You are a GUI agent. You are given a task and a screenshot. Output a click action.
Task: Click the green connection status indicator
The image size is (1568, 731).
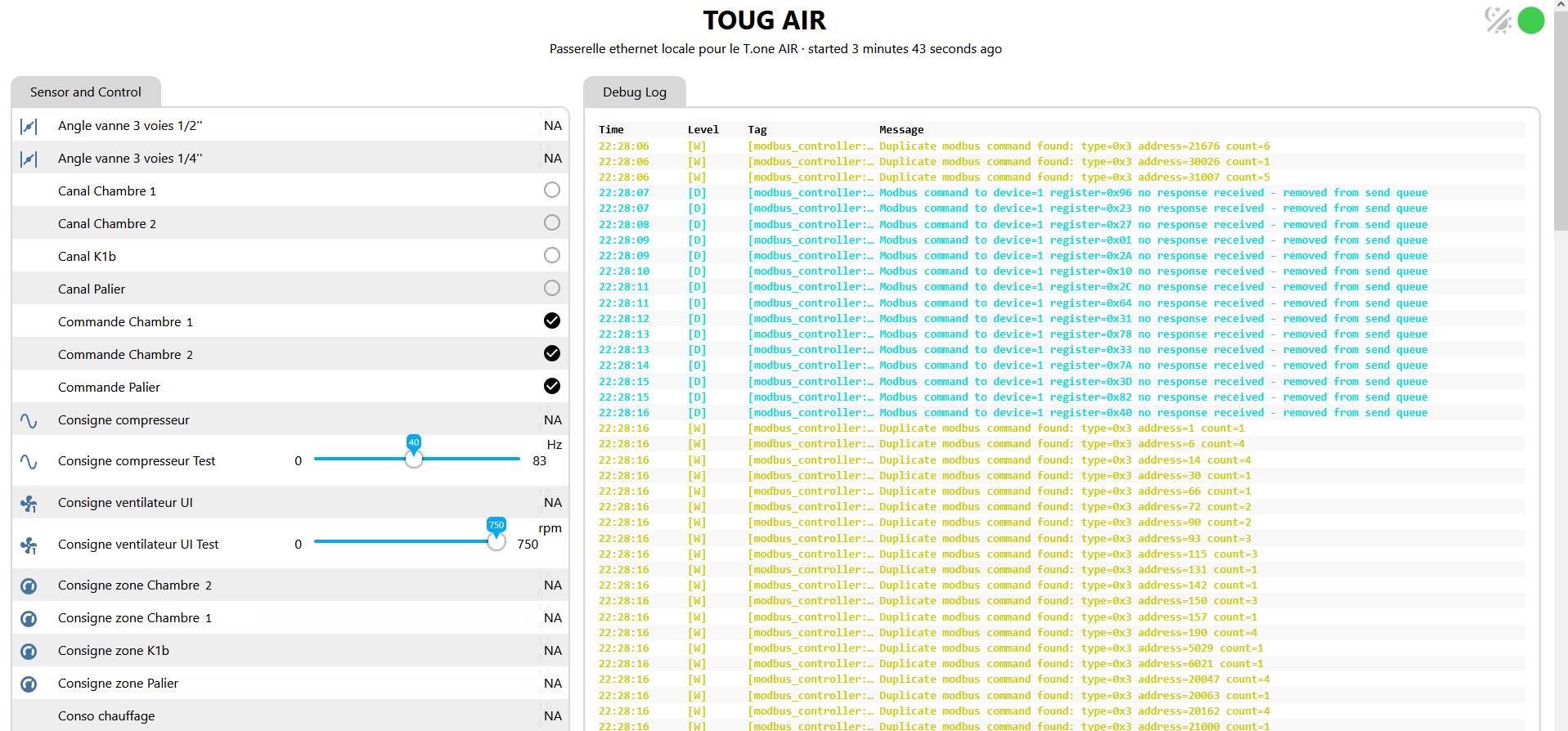click(1530, 20)
